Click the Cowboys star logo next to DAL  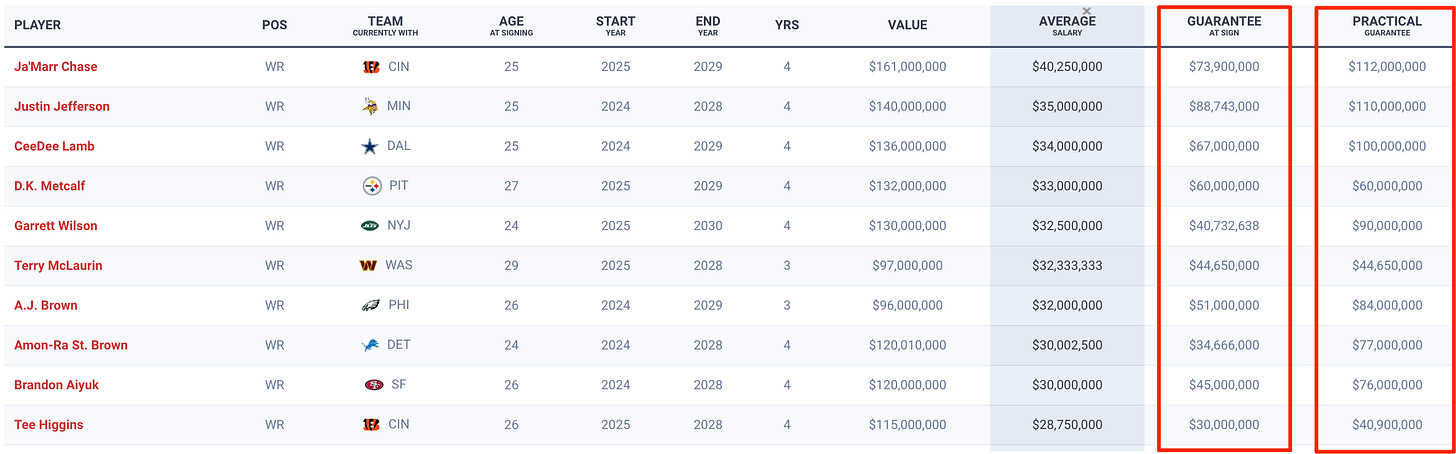pos(370,146)
